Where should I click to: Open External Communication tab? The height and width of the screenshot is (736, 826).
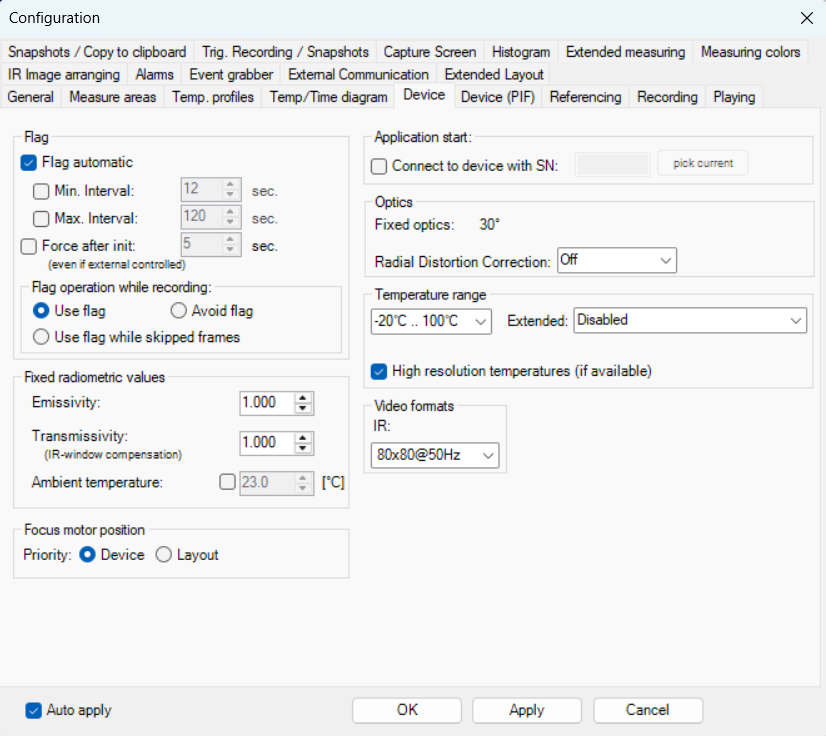tap(358, 75)
